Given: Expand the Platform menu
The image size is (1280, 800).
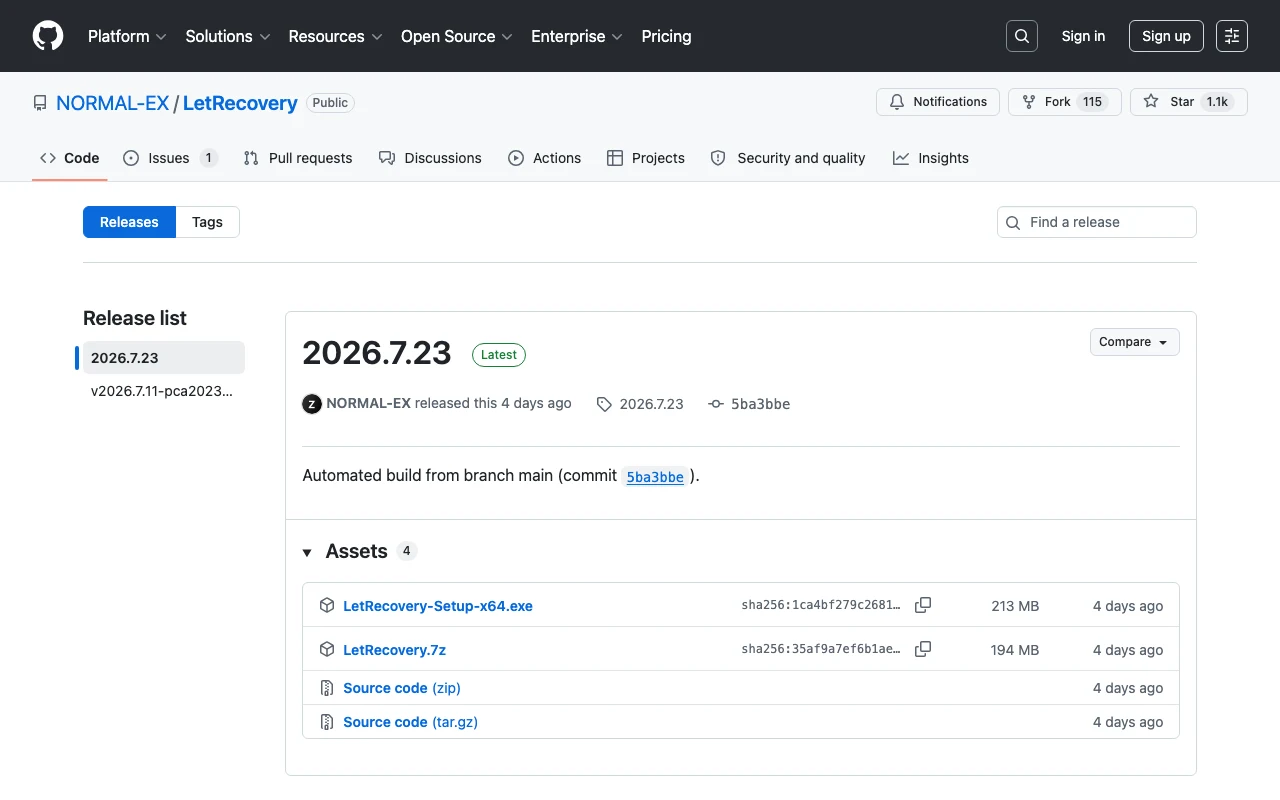Looking at the screenshot, I should (x=126, y=36).
